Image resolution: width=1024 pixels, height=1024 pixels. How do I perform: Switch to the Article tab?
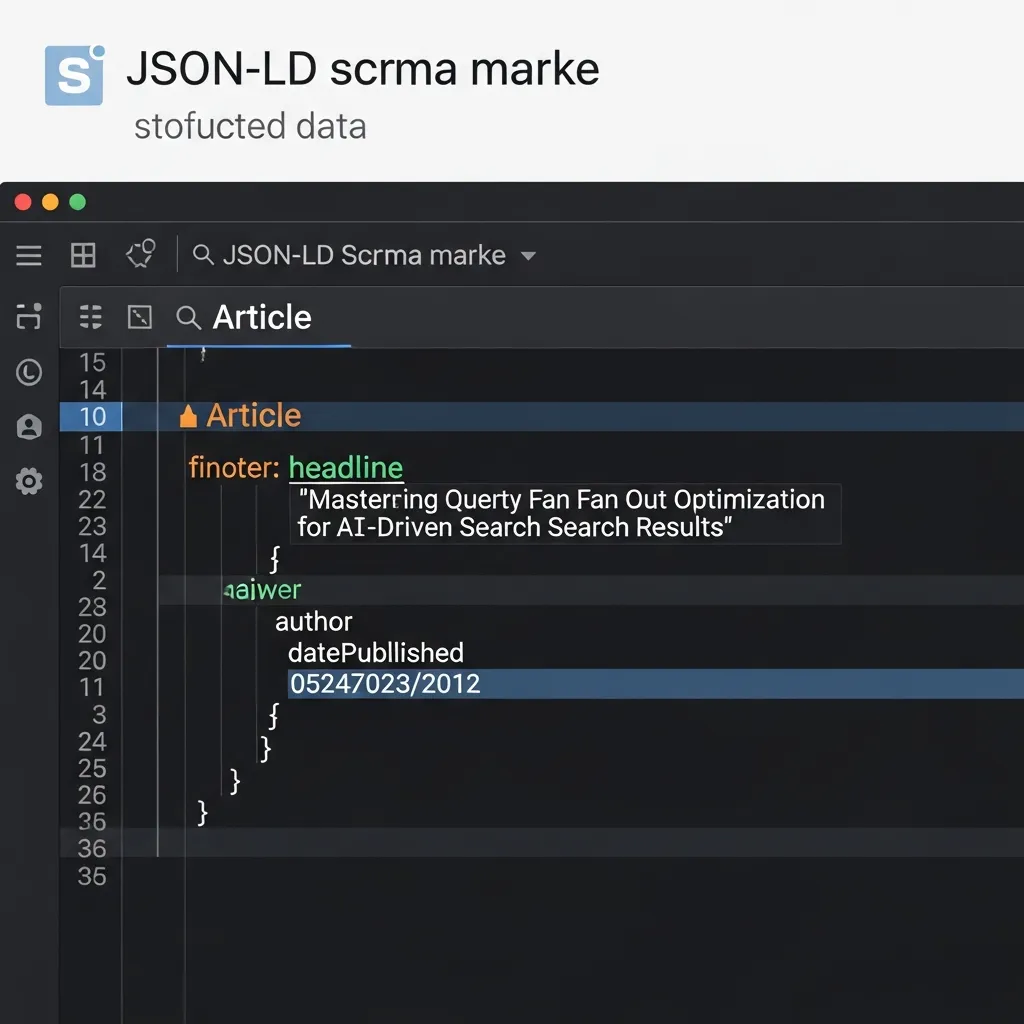coord(260,317)
